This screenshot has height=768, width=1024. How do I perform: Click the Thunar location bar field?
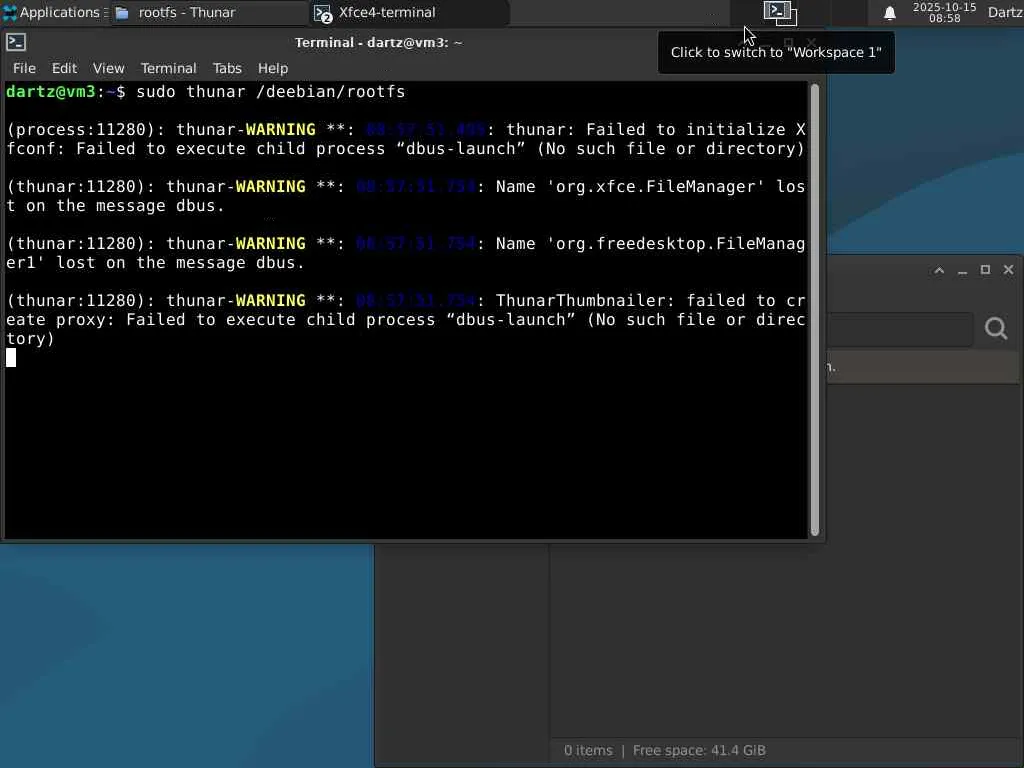coord(899,328)
